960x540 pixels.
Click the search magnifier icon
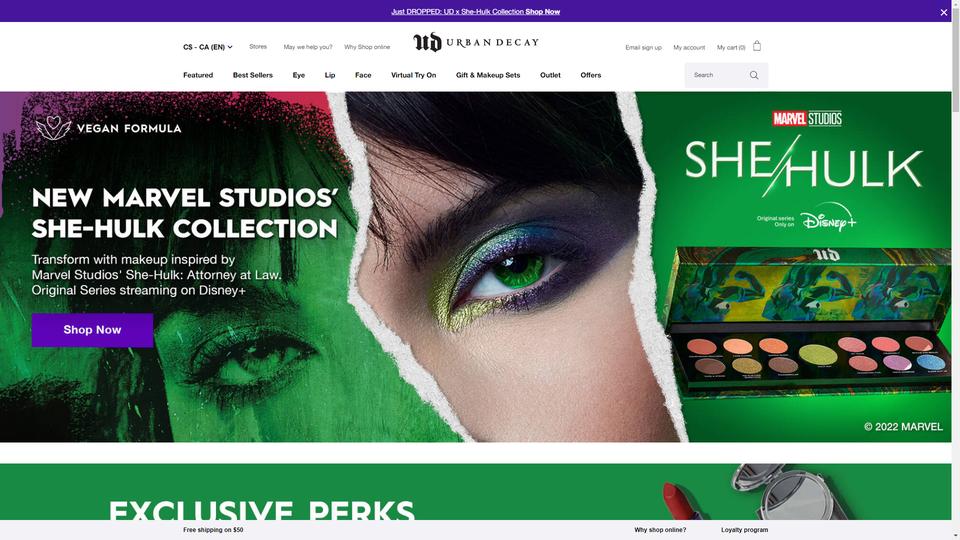pos(754,75)
